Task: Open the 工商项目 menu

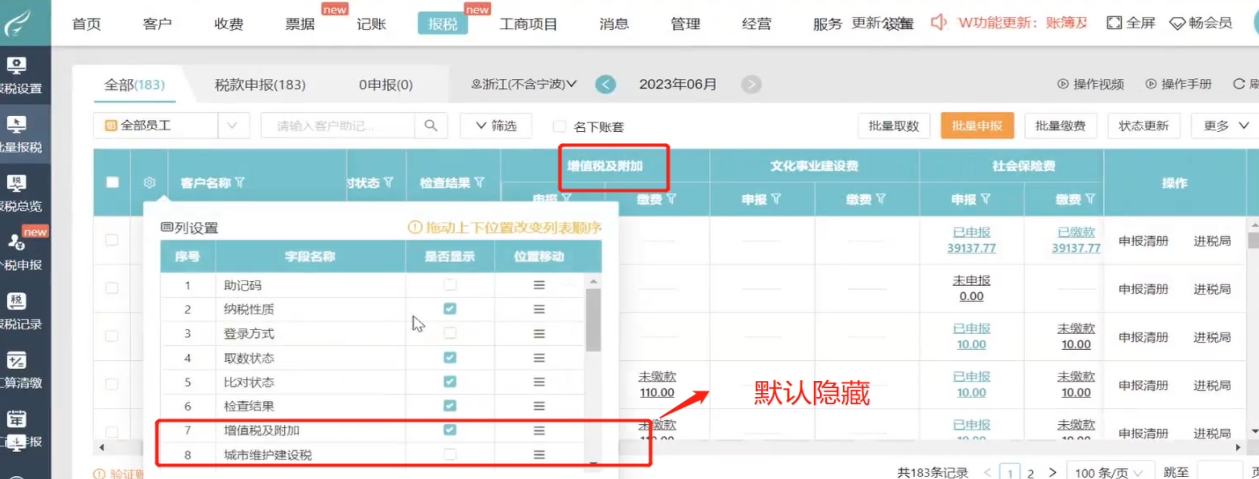Action: 529,23
